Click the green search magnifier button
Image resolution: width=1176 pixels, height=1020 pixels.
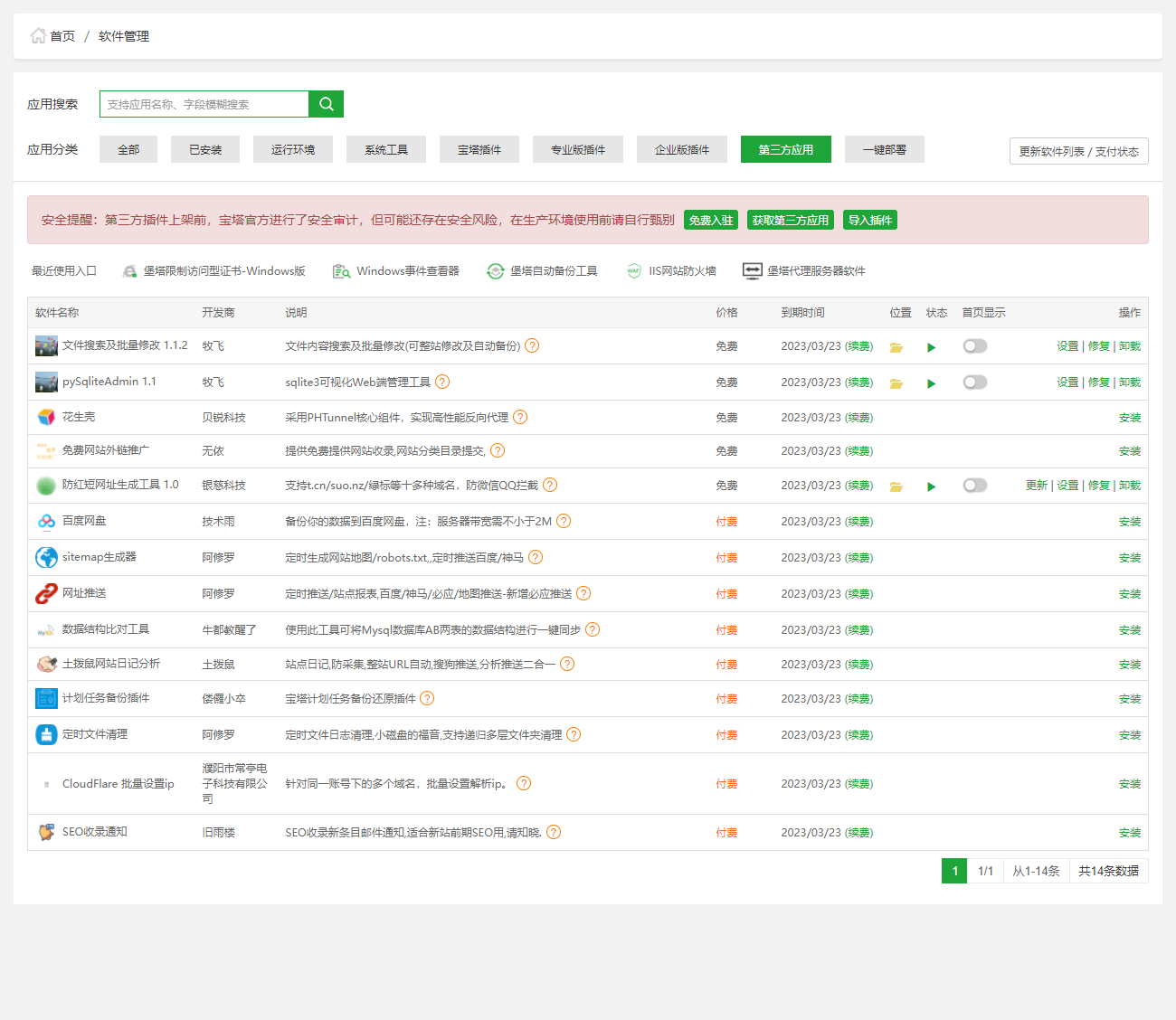[x=326, y=104]
